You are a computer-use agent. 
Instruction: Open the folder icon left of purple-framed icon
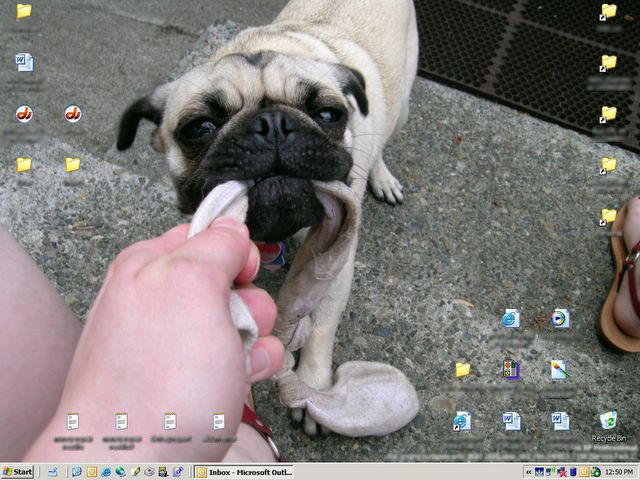click(462, 370)
